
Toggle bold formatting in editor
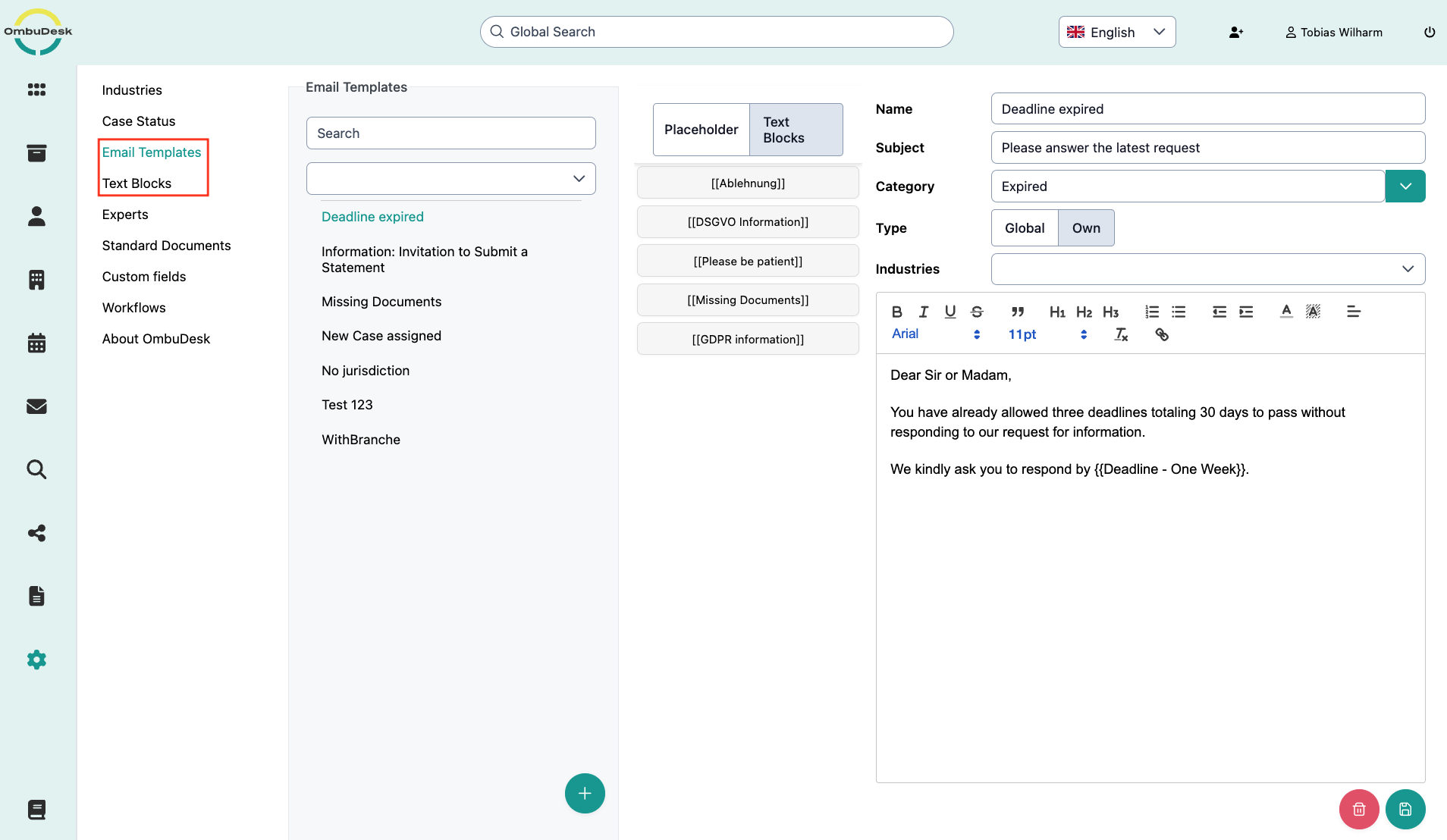(x=897, y=312)
